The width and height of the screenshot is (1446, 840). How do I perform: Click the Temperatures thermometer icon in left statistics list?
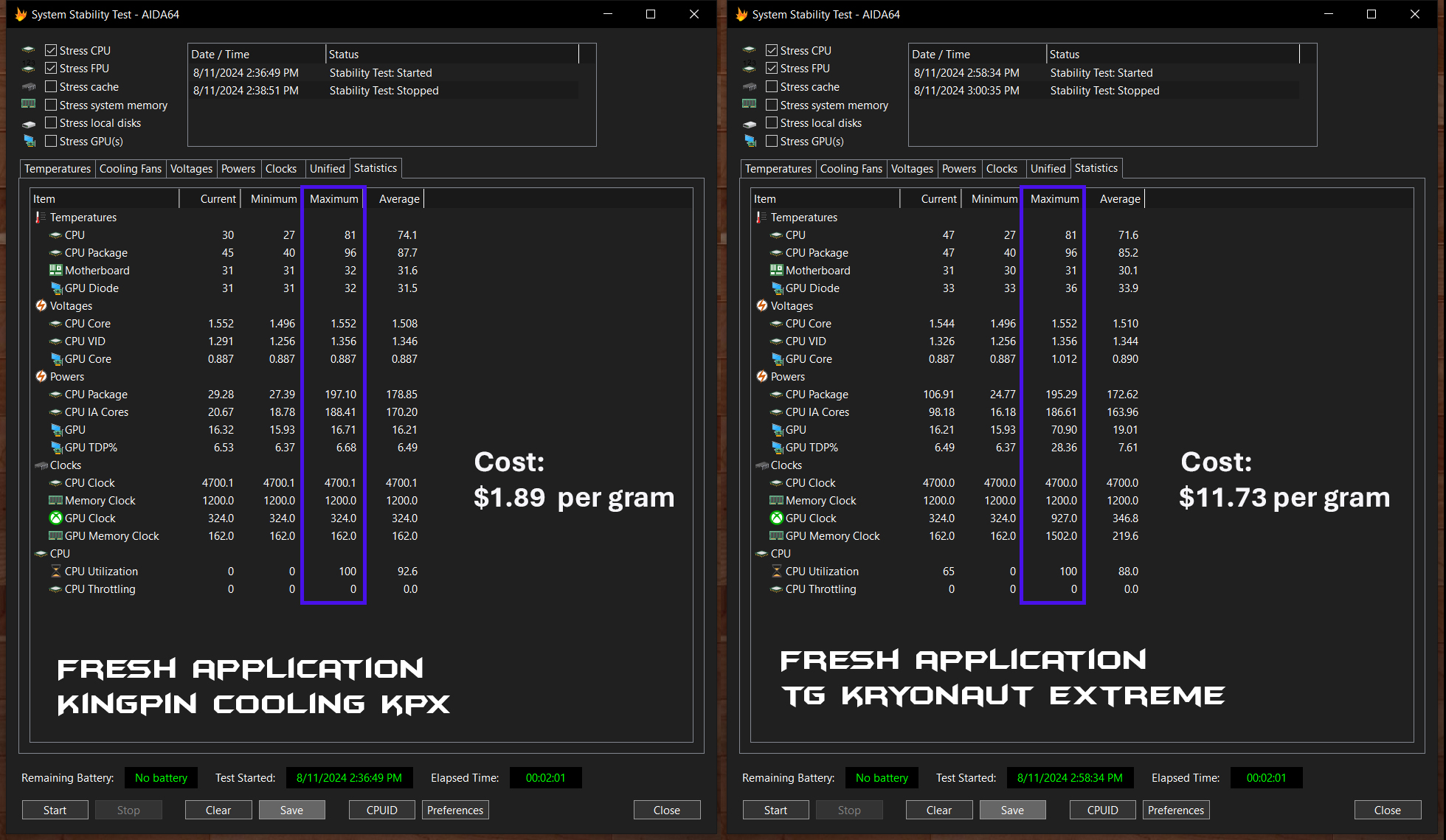[x=41, y=218]
